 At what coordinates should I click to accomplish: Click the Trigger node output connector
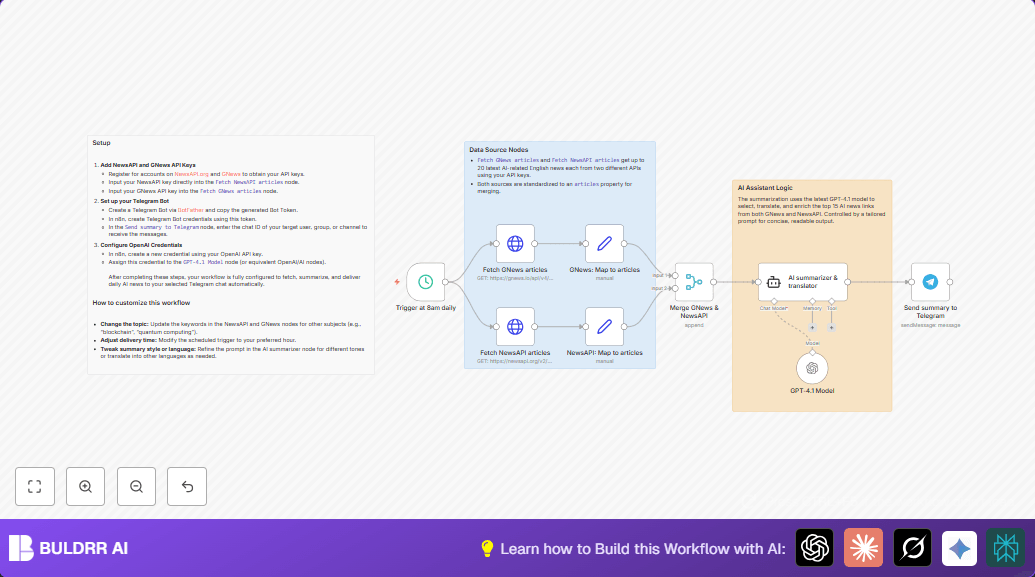pyautogui.click(x=446, y=282)
